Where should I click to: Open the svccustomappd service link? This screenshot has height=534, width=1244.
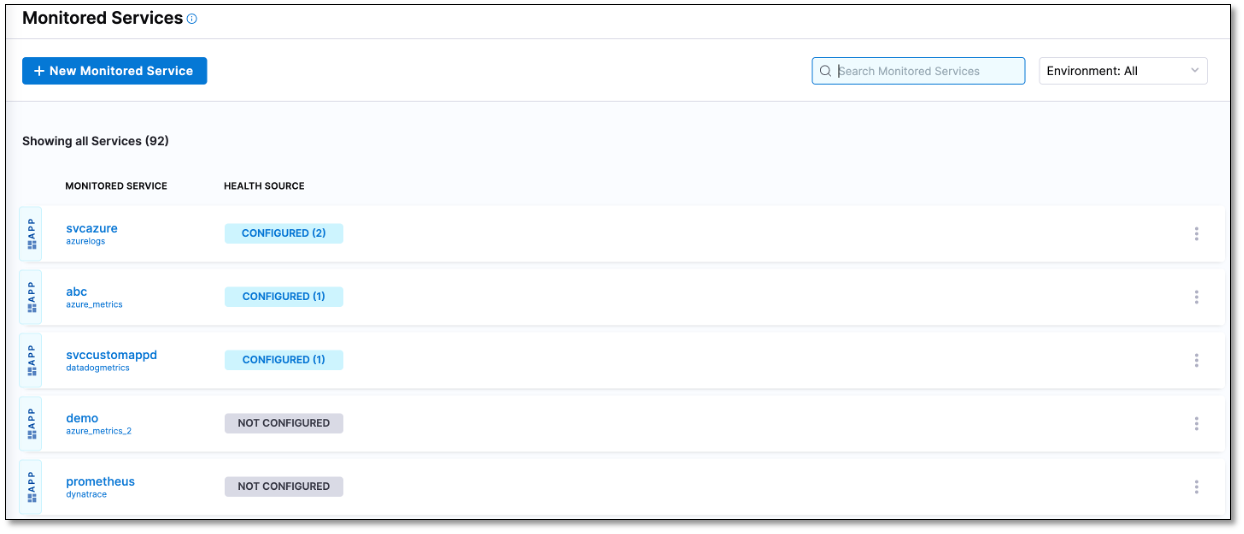pyautogui.click(x=111, y=354)
